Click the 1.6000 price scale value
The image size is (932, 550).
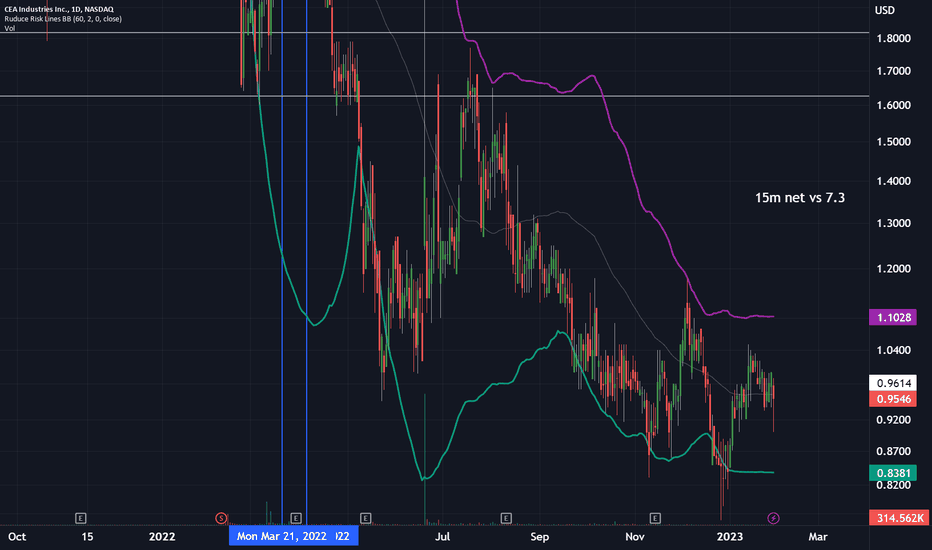pyautogui.click(x=893, y=105)
